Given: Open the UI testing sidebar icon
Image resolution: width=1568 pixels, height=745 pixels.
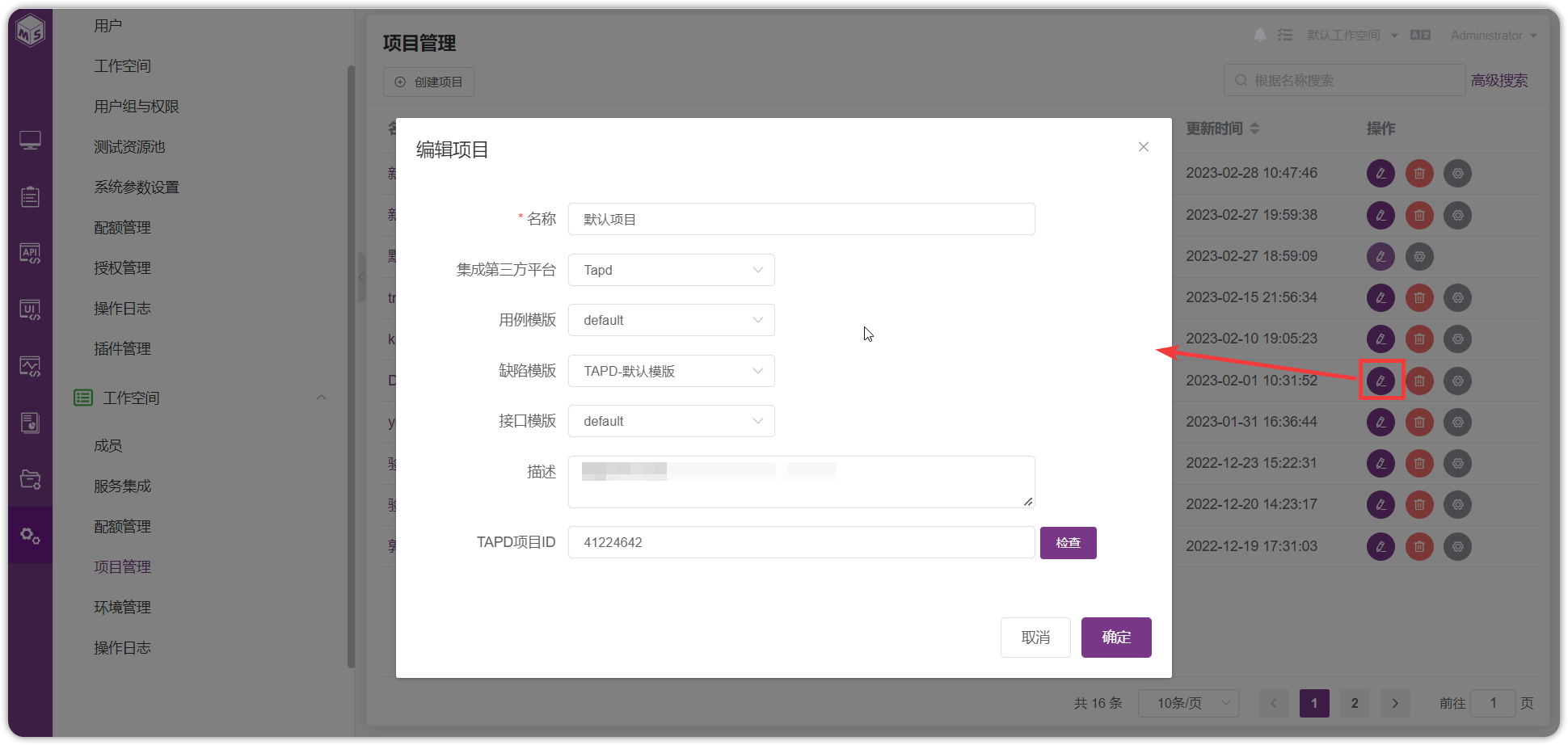Looking at the screenshot, I should [31, 310].
